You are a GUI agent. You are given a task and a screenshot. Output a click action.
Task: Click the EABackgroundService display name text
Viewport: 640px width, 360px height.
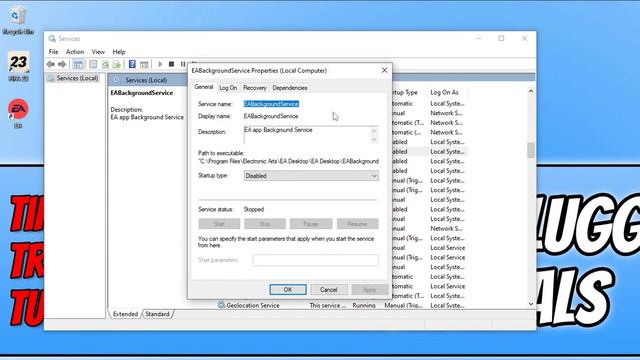271,116
